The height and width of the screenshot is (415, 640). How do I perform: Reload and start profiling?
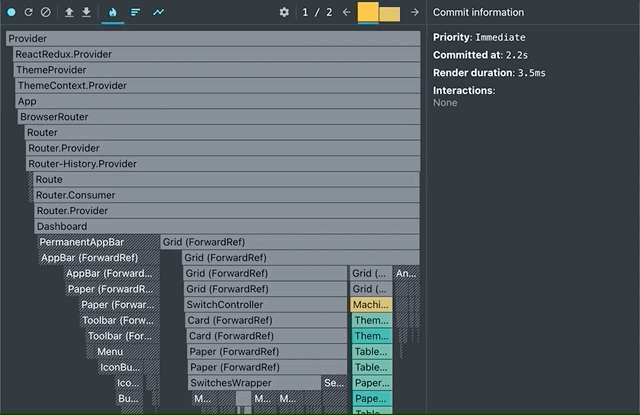tap(28, 12)
